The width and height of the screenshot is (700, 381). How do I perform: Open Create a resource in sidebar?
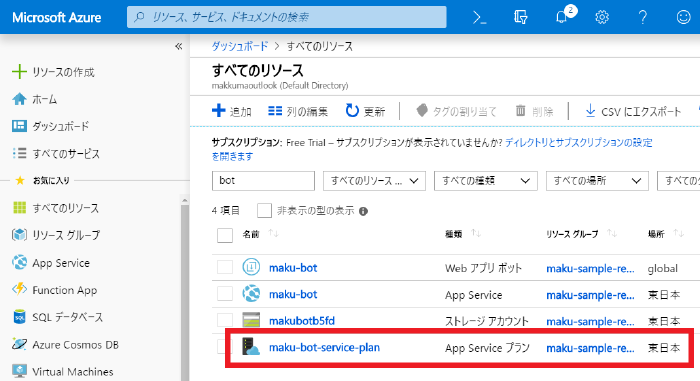tap(63, 72)
